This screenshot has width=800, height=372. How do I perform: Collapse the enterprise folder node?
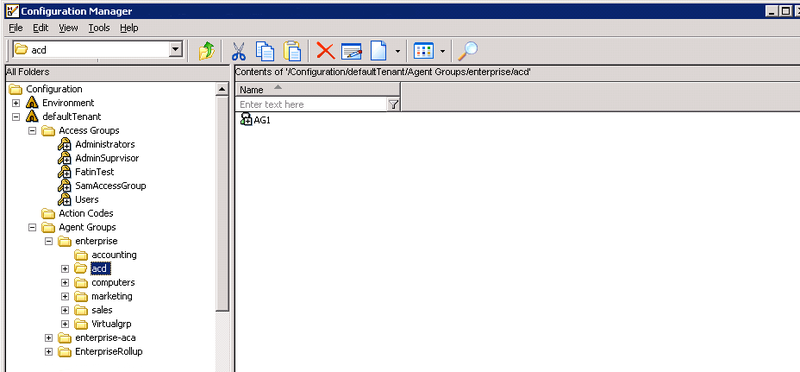(x=48, y=241)
